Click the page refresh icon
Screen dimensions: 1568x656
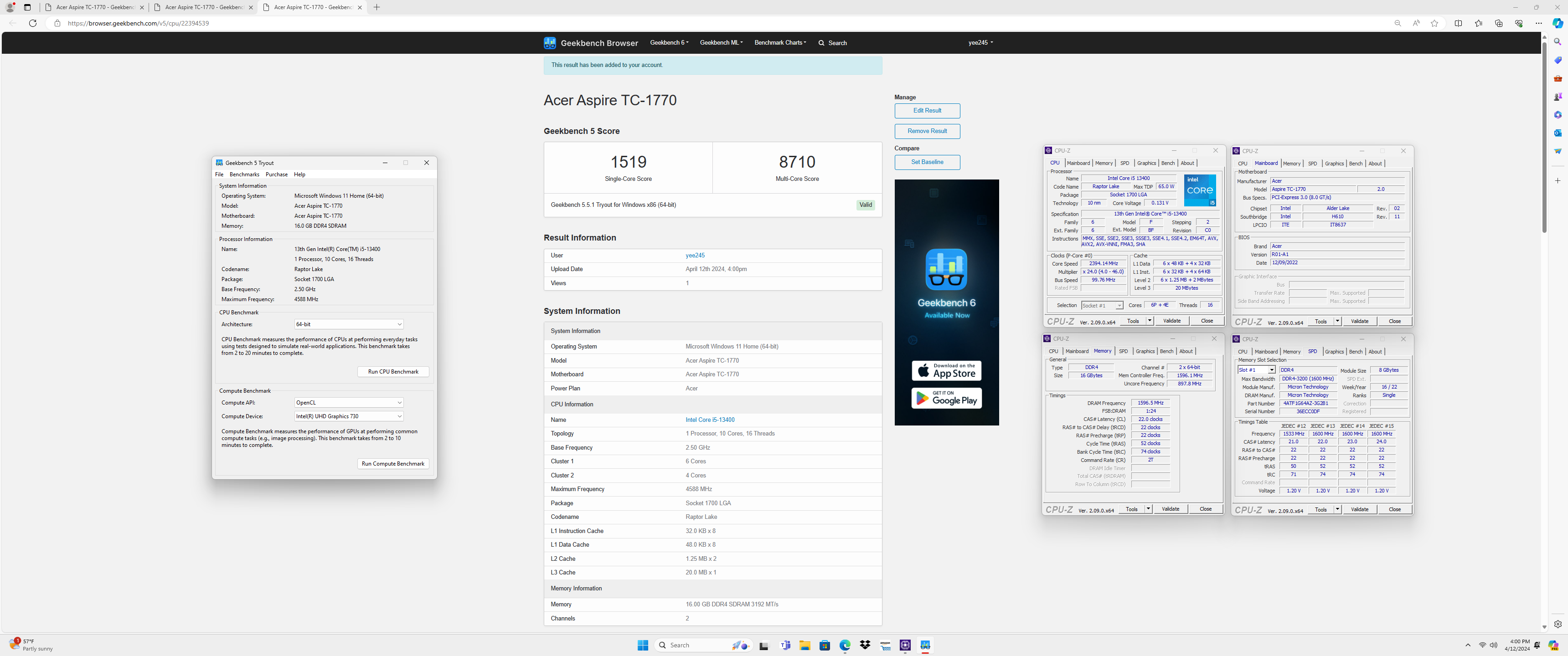[33, 23]
